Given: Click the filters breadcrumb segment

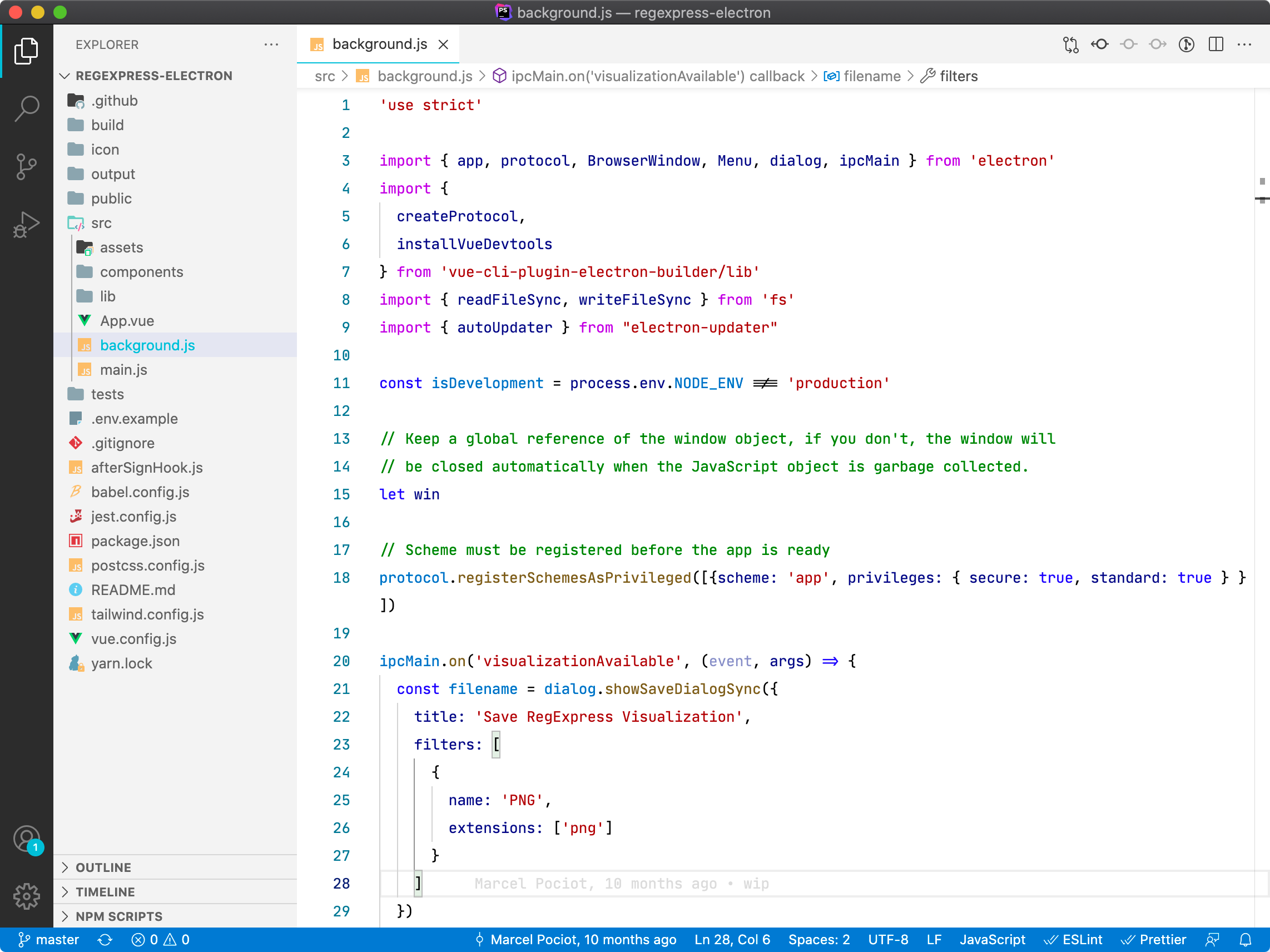Looking at the screenshot, I should [950, 76].
